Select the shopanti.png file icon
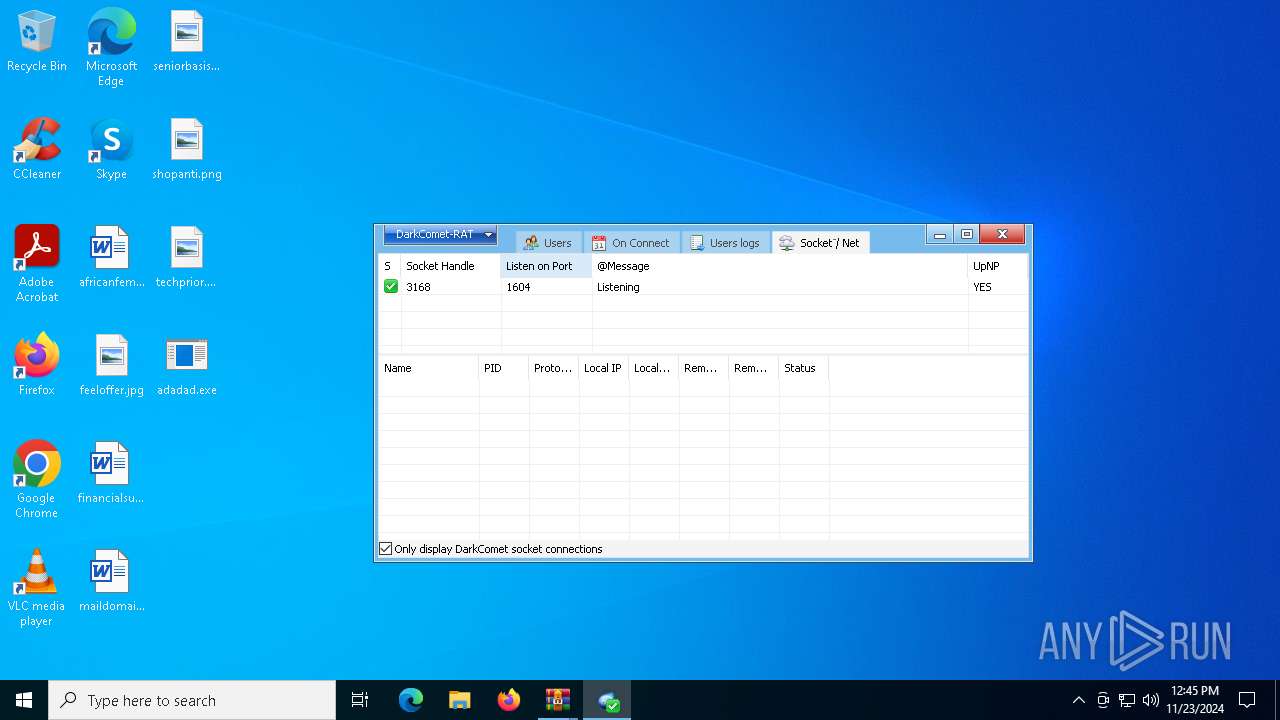The height and width of the screenshot is (720, 1280). pyautogui.click(x=187, y=150)
